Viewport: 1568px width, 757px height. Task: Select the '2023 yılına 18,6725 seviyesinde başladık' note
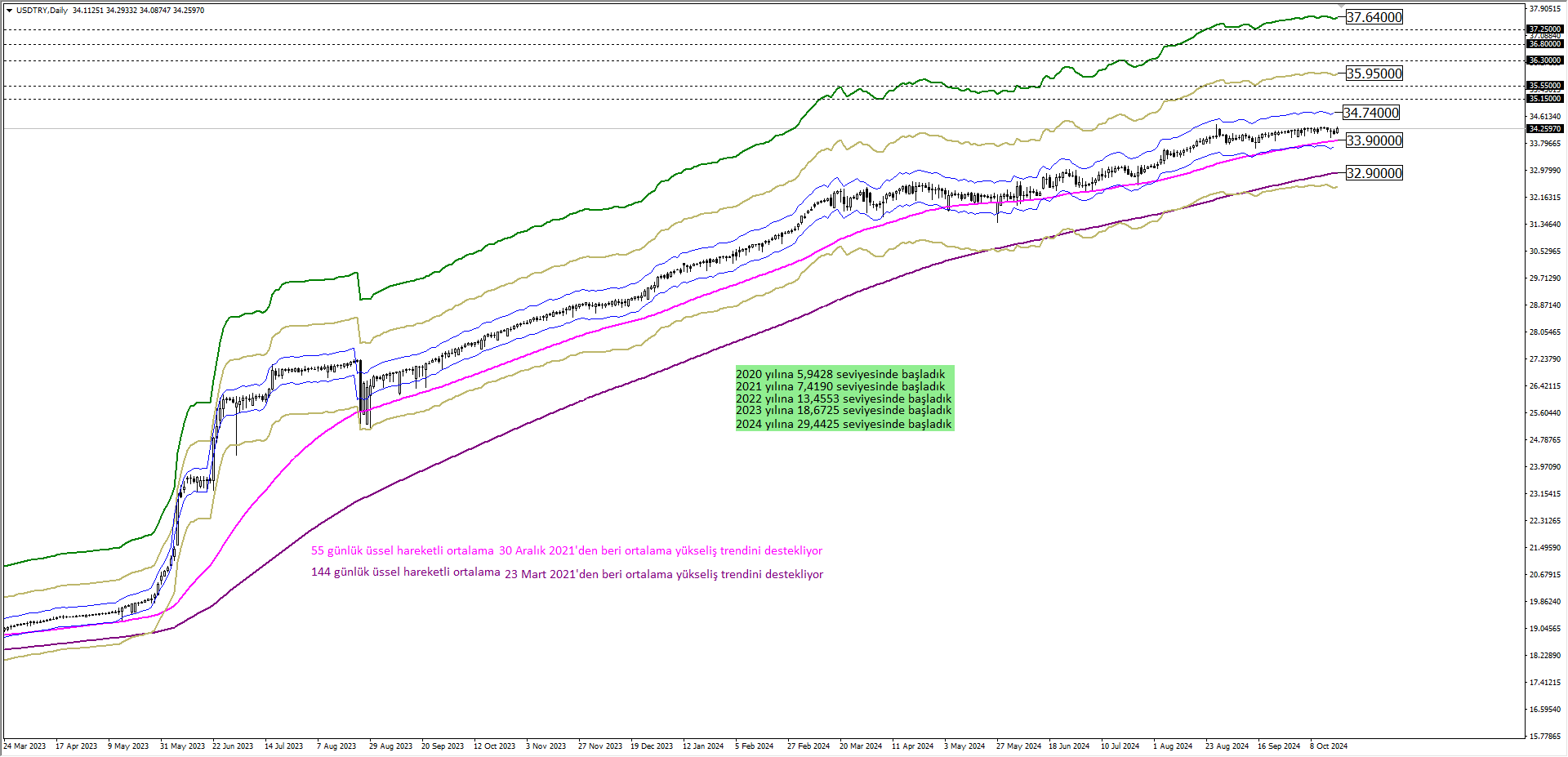(844, 410)
